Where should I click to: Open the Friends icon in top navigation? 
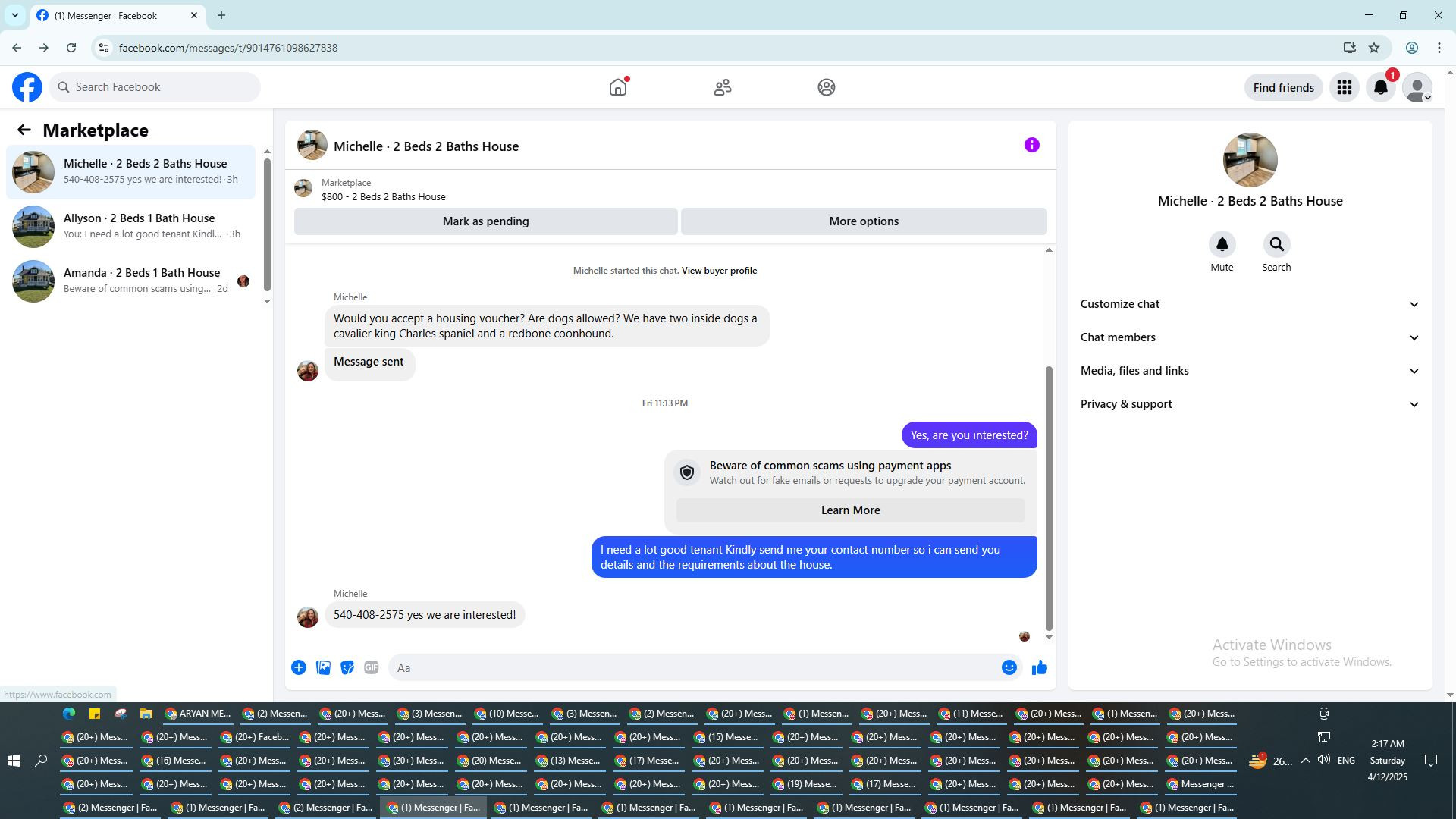[x=723, y=87]
